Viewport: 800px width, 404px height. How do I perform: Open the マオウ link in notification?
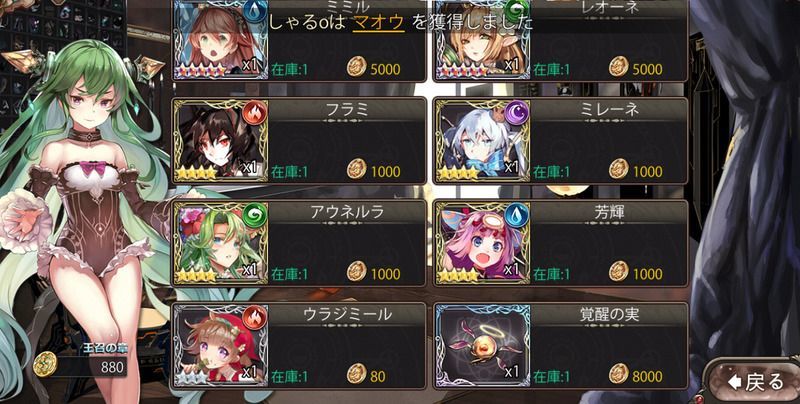pos(379,23)
